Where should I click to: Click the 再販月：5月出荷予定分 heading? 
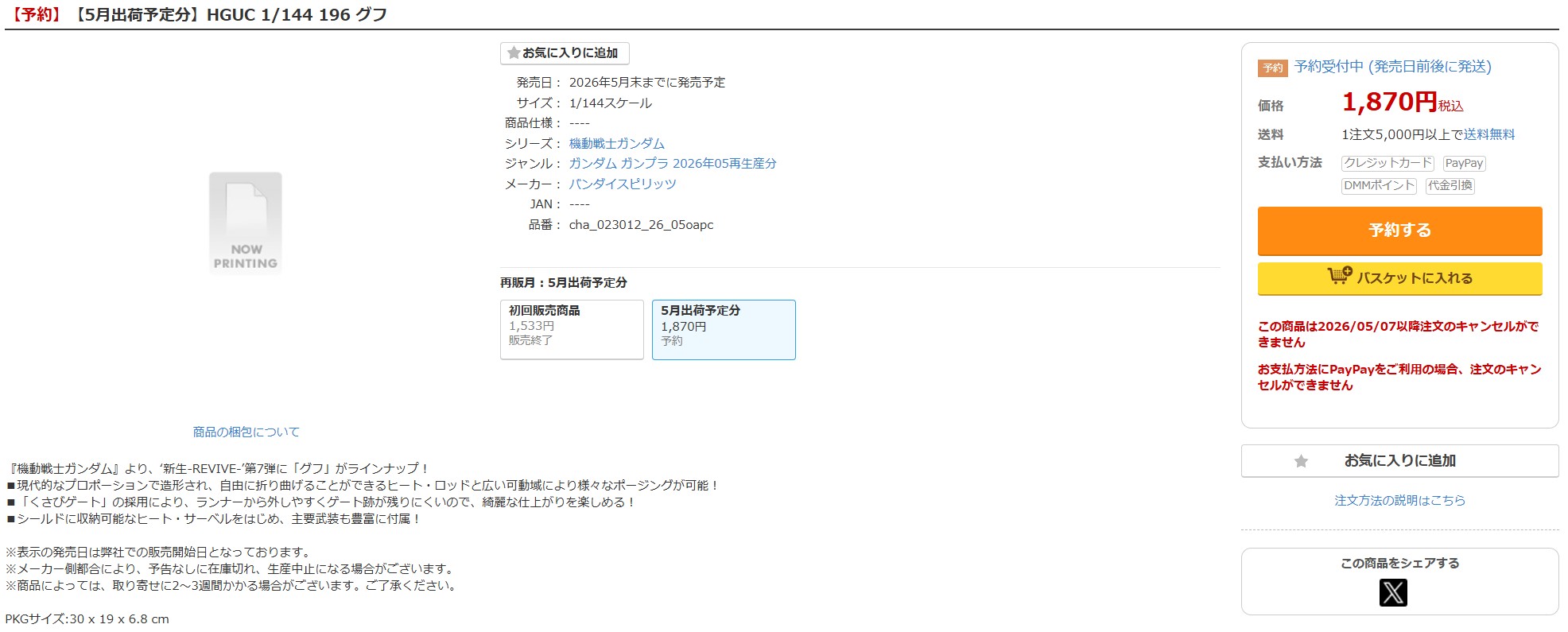pos(564,282)
